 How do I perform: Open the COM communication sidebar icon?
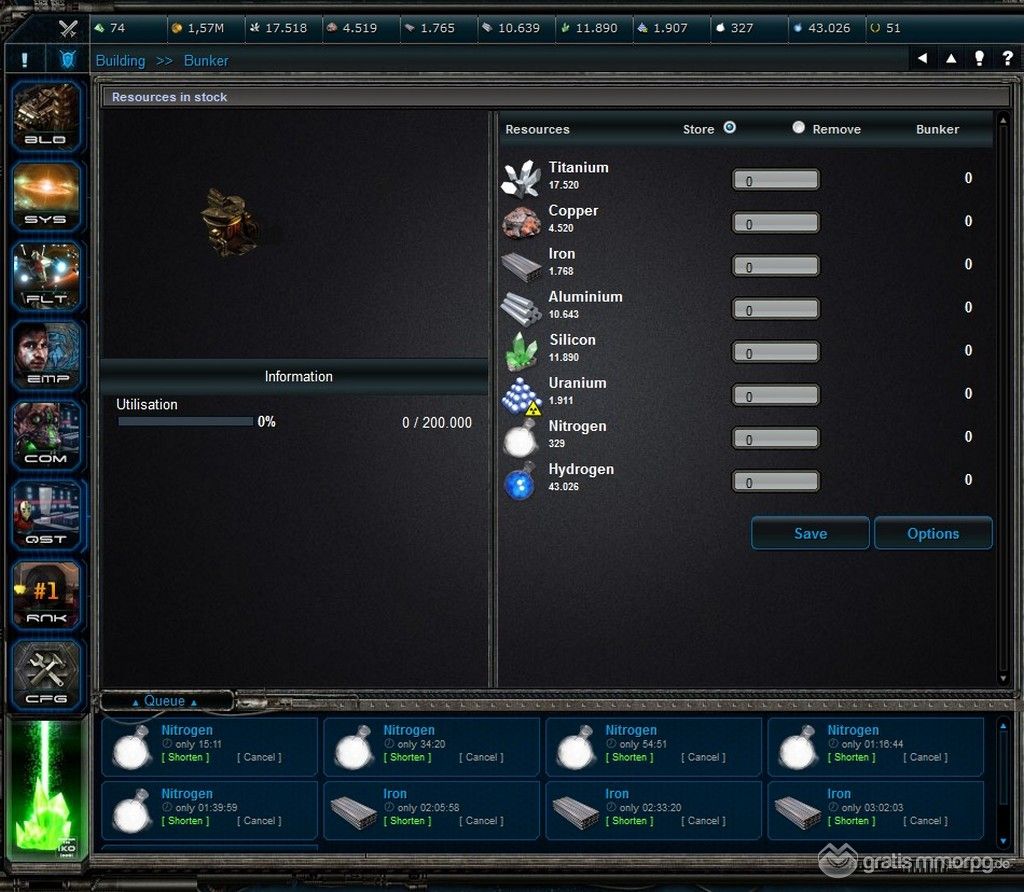[46, 436]
